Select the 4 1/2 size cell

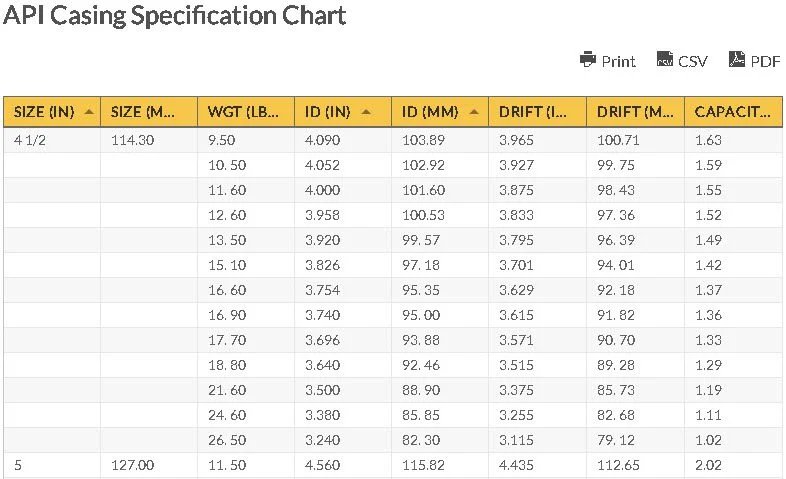[31, 140]
